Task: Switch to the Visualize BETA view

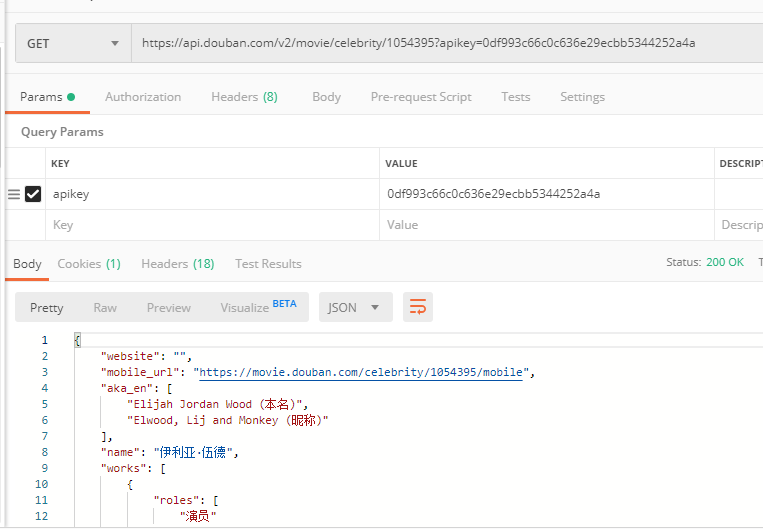Action: 258,307
